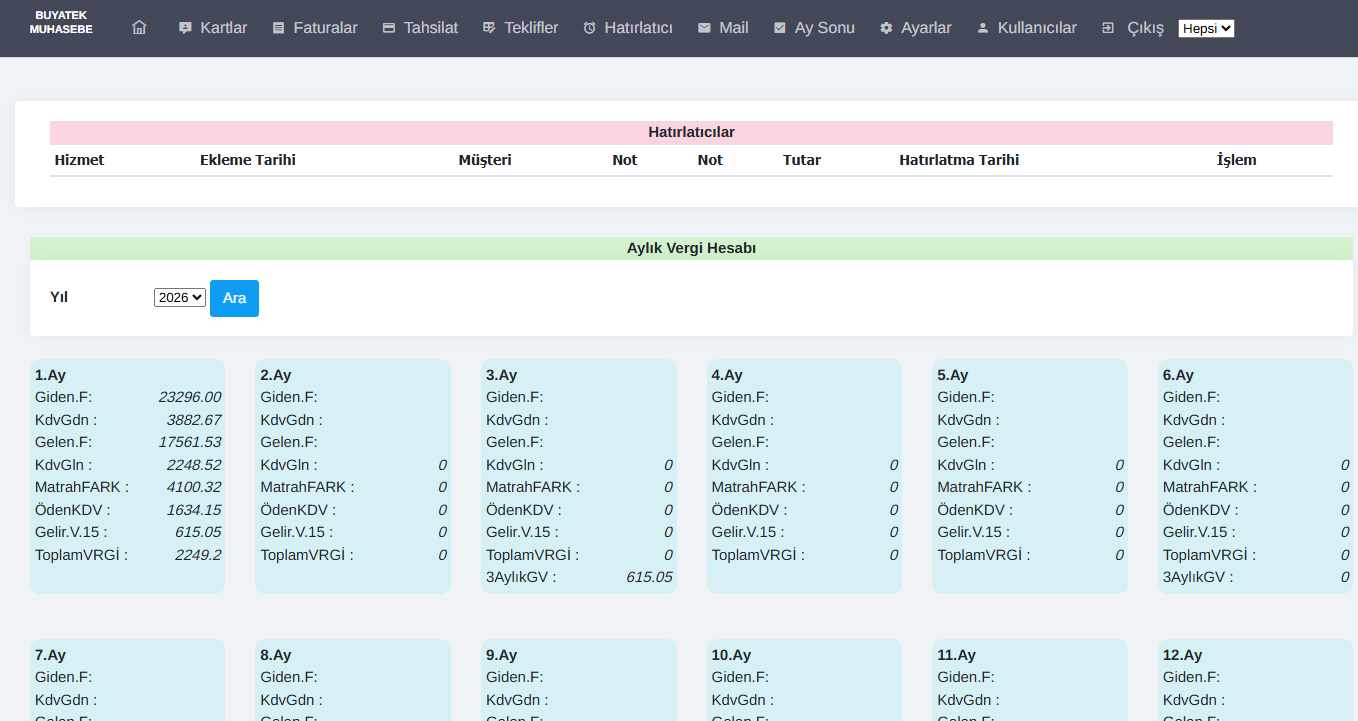1358x721 pixels.
Task: Click the Teklifler offers icon
Action: [489, 28]
